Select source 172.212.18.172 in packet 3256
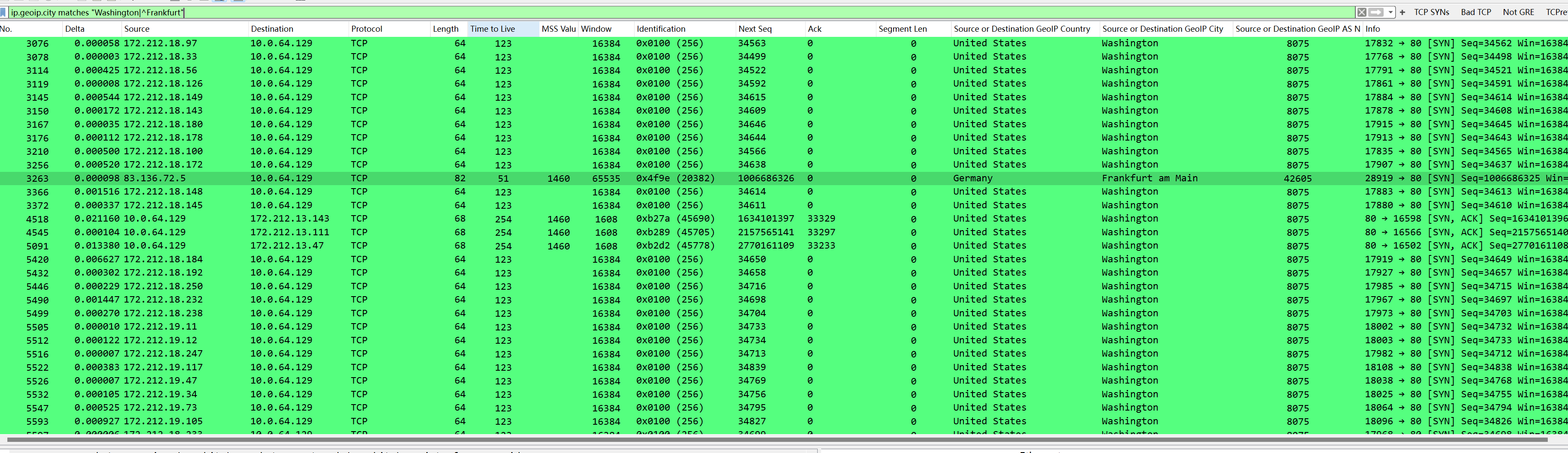 tap(163, 165)
